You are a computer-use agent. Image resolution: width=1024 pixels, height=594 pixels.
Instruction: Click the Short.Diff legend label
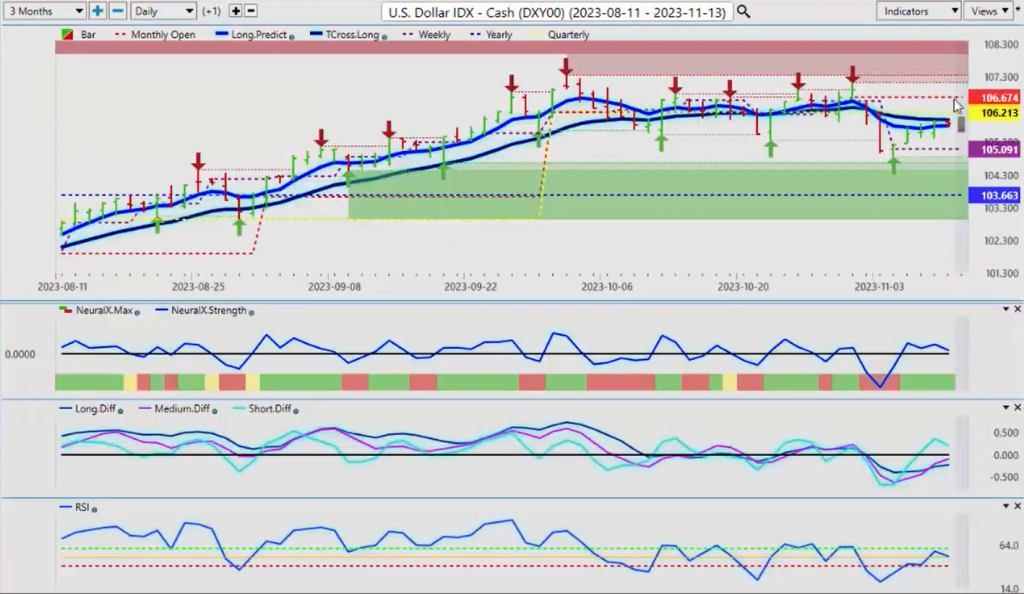tap(270, 409)
